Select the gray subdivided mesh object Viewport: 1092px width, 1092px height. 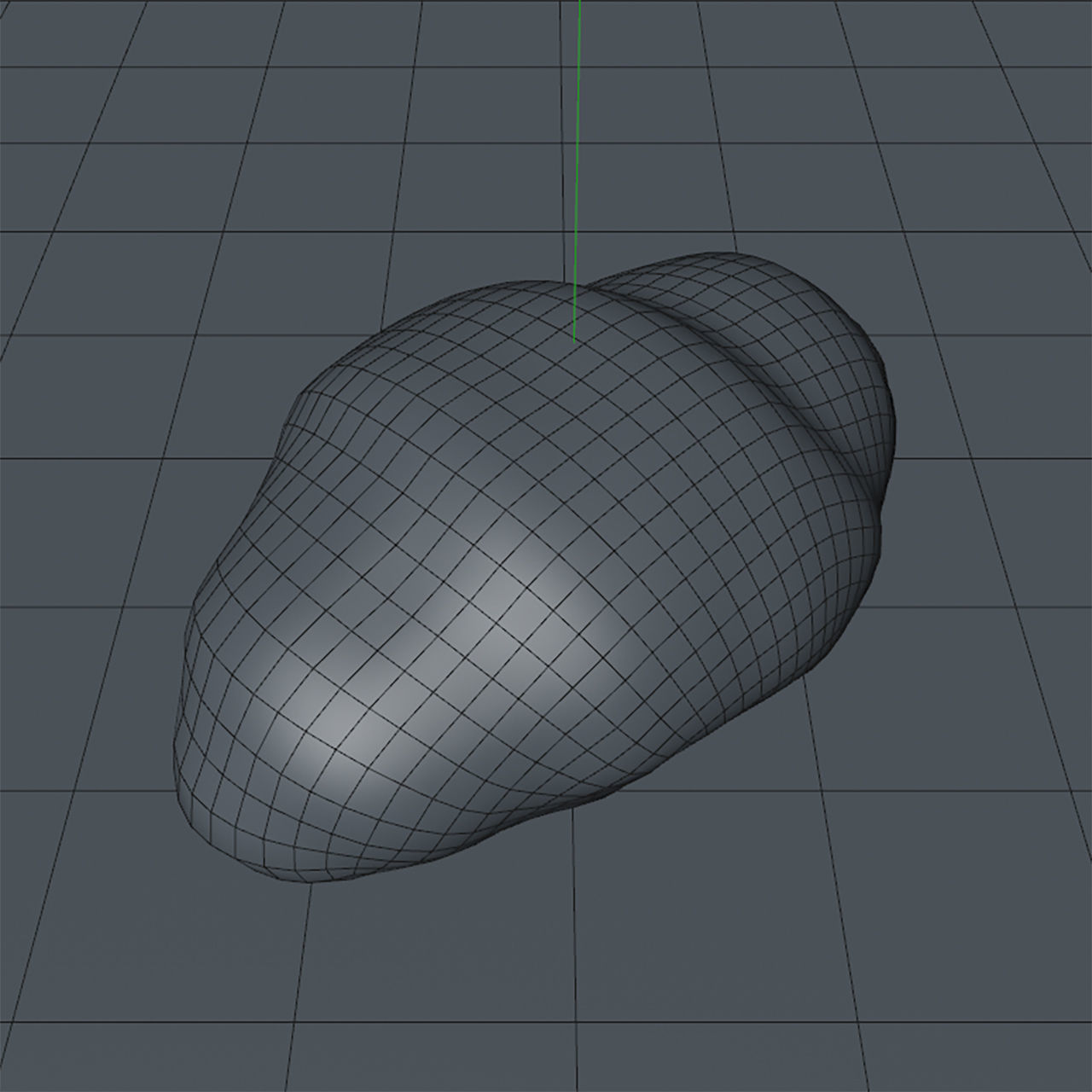click(x=535, y=568)
